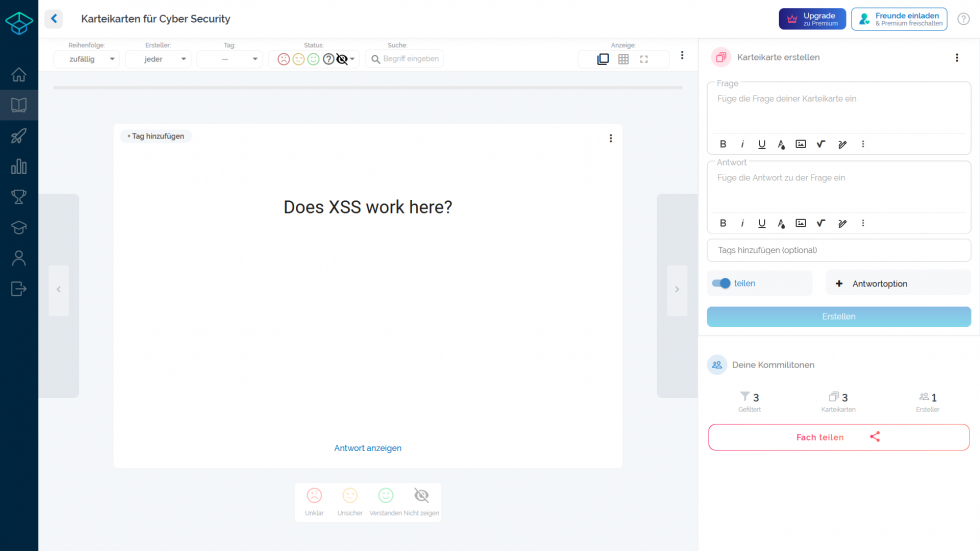980x551 pixels.
Task: Click the logout icon in the sidebar
Action: (x=18, y=289)
